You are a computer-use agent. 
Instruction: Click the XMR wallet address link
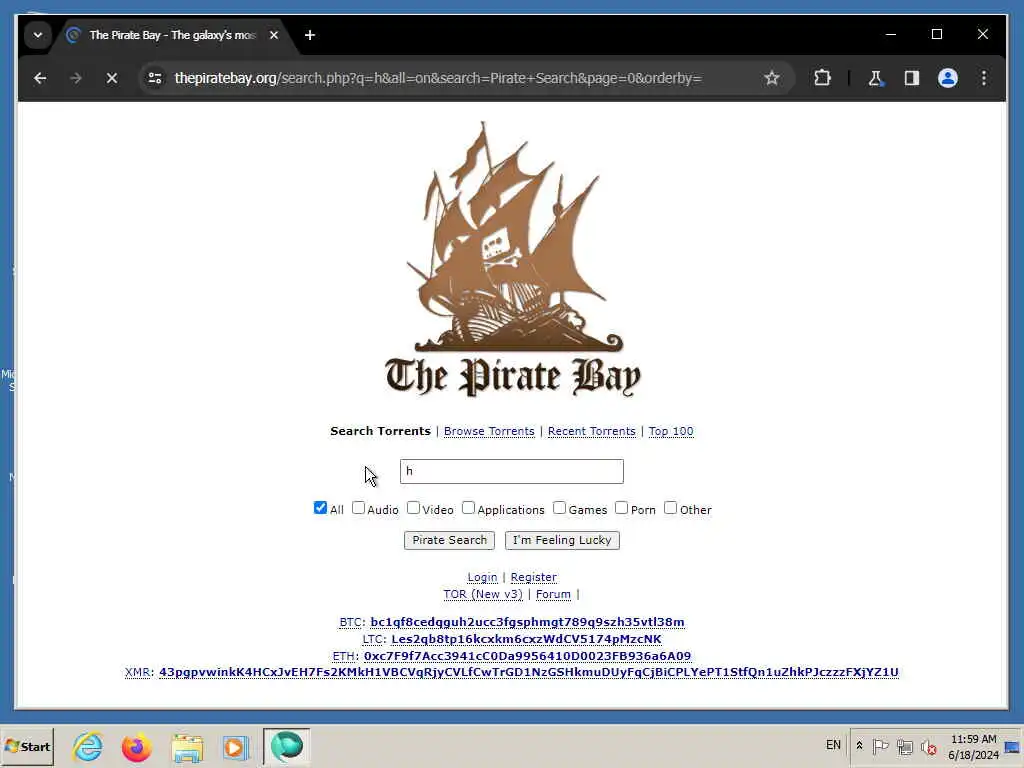pos(529,673)
